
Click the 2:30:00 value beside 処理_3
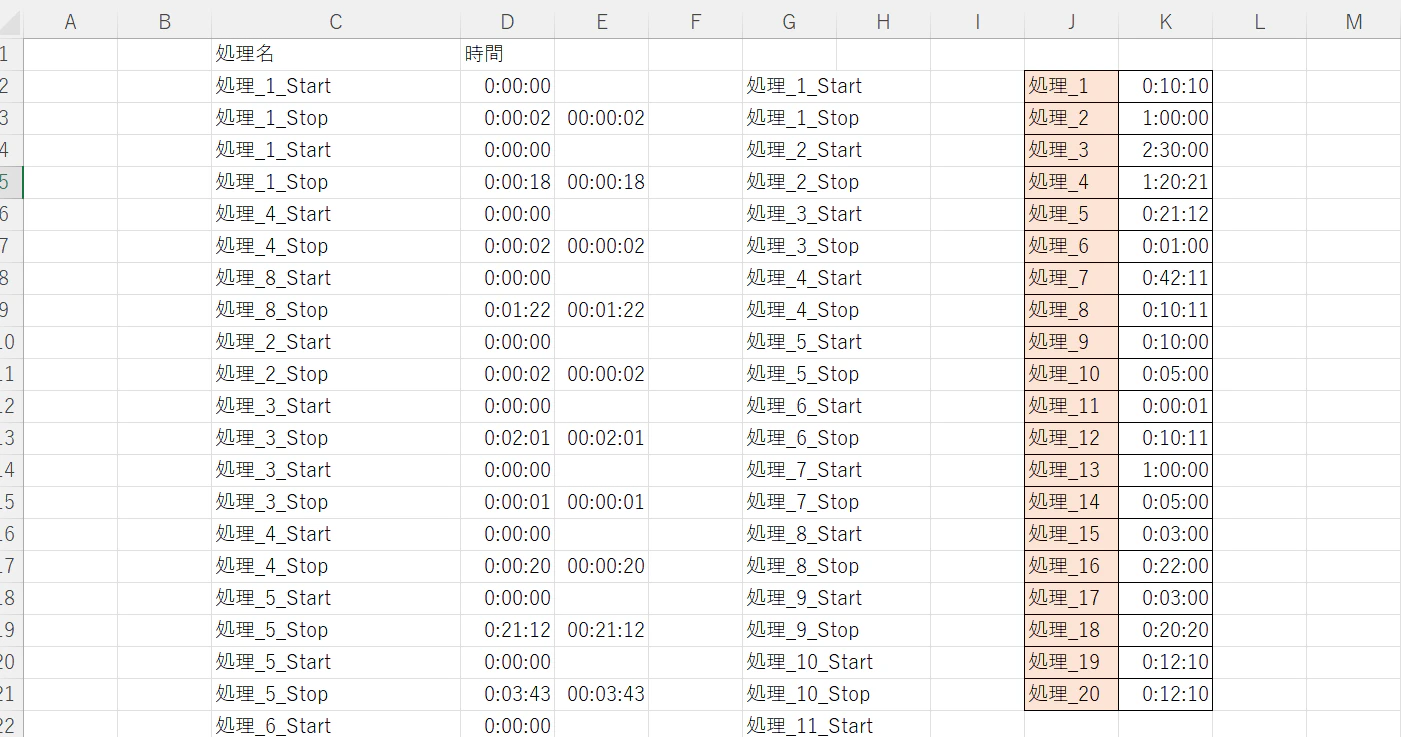[1165, 150]
